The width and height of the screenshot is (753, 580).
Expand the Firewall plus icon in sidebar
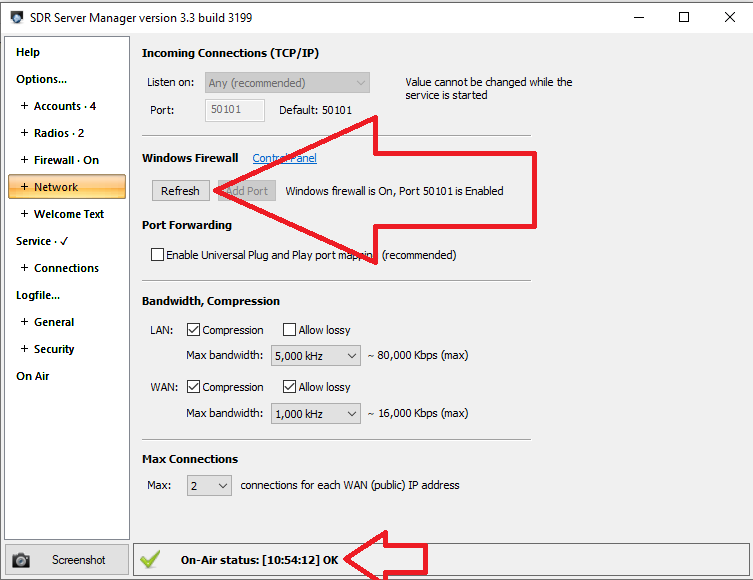(x=24, y=160)
